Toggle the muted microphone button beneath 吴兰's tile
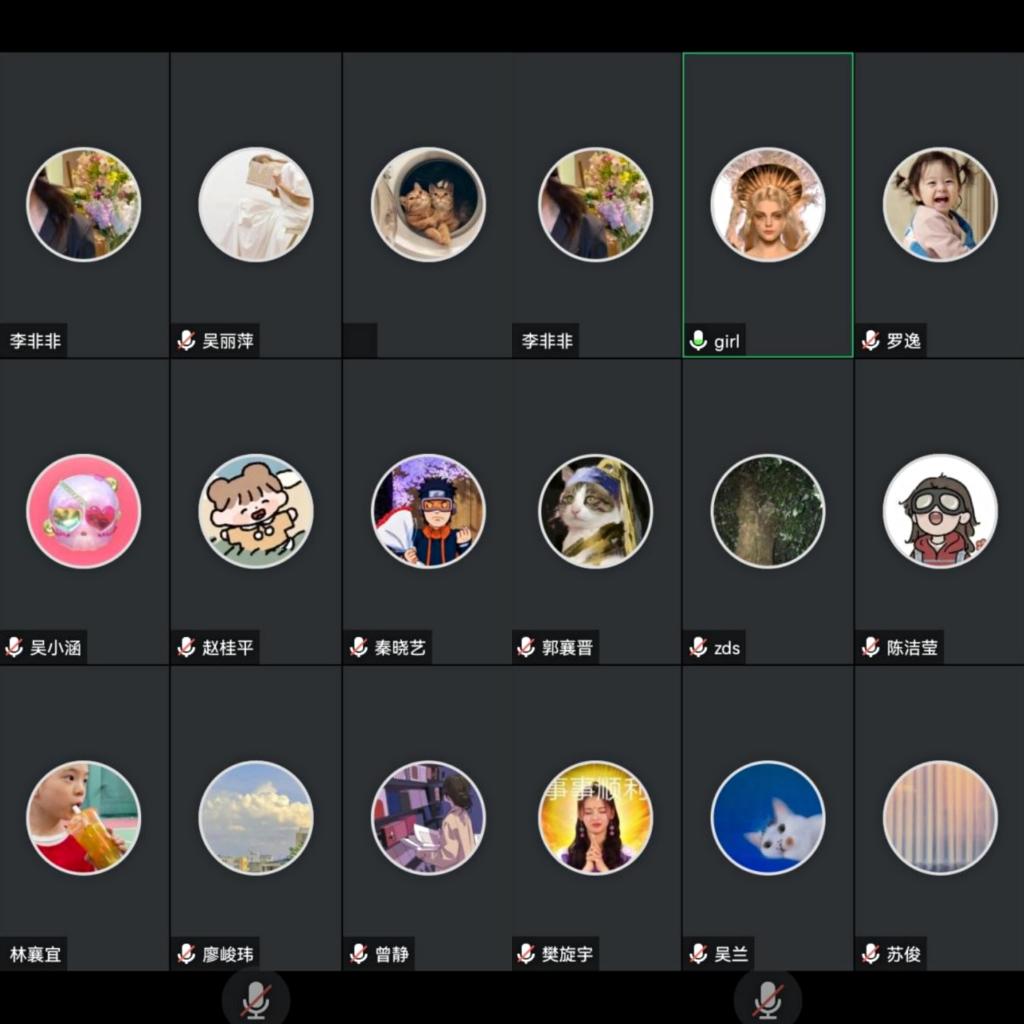Screen dimensions: 1024x1024 767,999
